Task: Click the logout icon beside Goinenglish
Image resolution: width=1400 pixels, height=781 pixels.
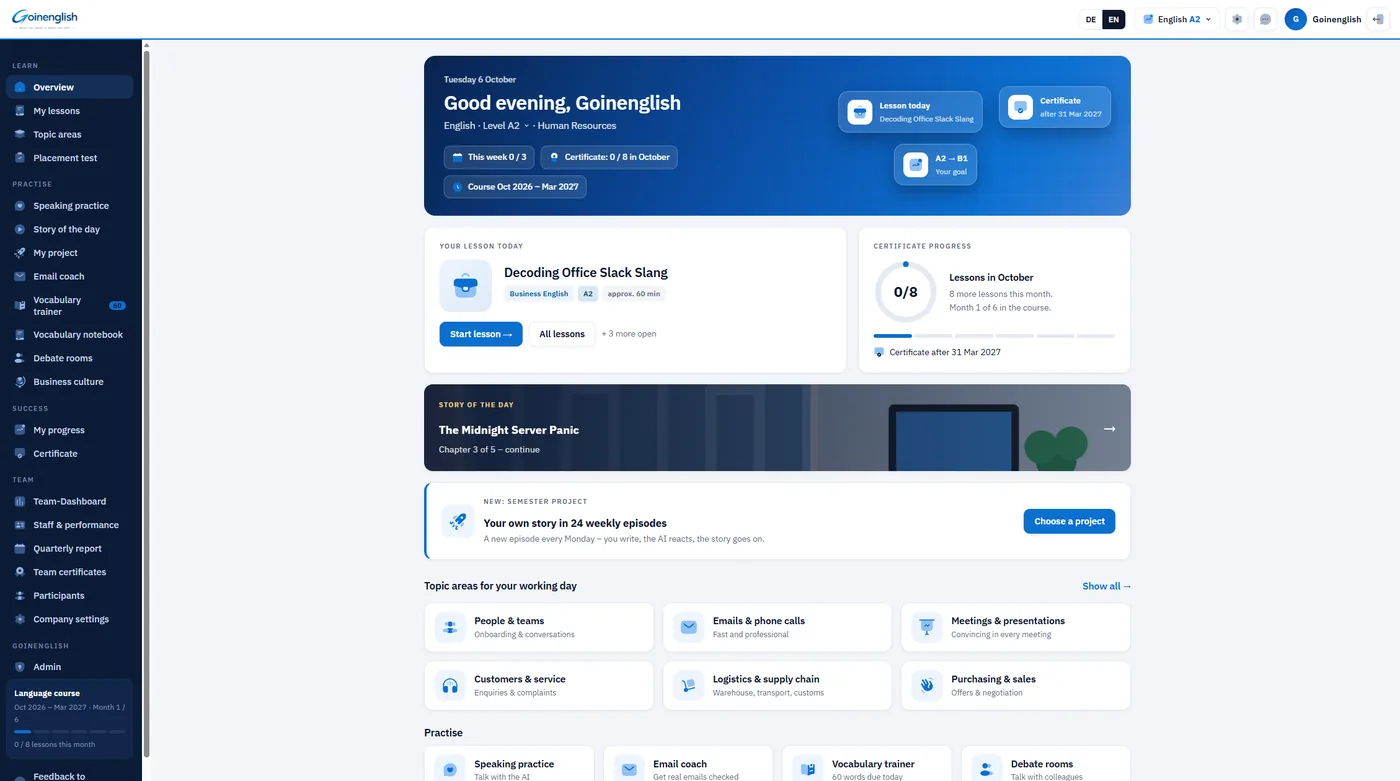Action: pos(1378,19)
